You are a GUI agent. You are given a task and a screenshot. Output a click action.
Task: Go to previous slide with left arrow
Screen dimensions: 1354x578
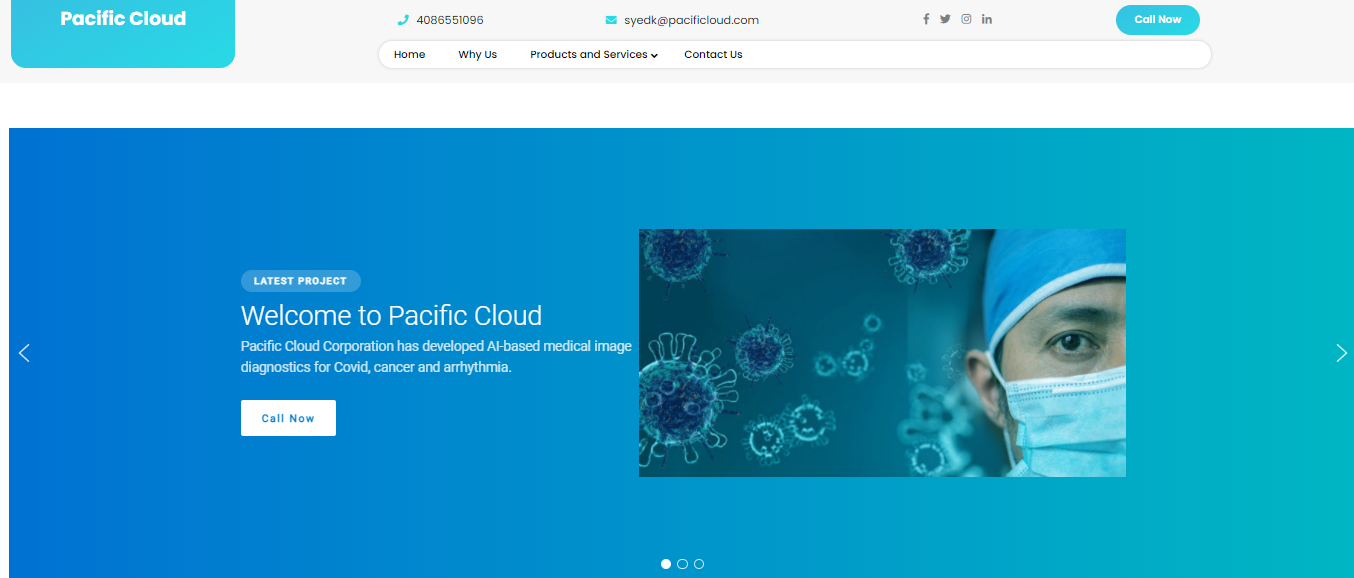coord(24,353)
